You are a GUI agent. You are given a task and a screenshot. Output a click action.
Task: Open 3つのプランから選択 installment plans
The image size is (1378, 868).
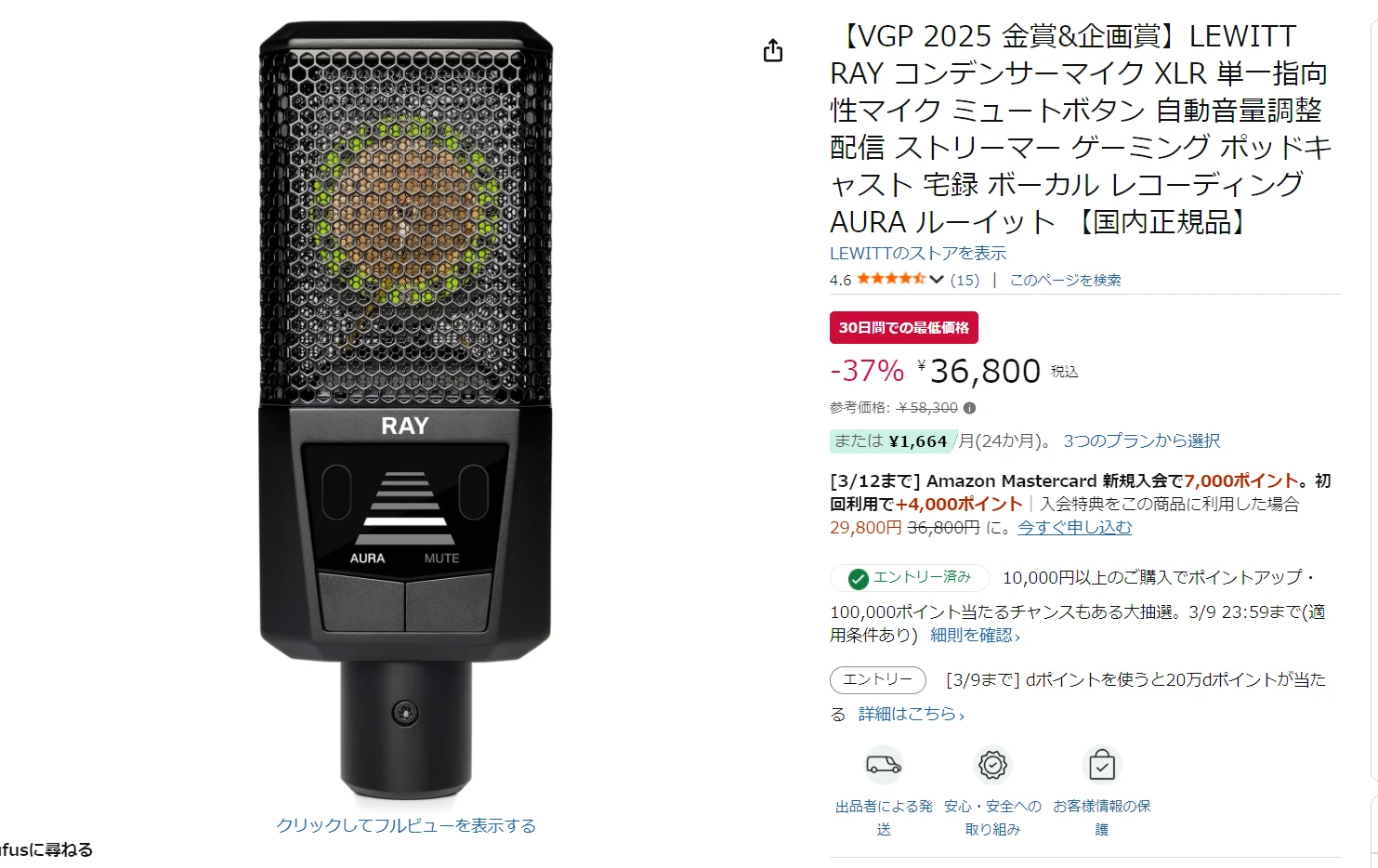tap(1142, 441)
